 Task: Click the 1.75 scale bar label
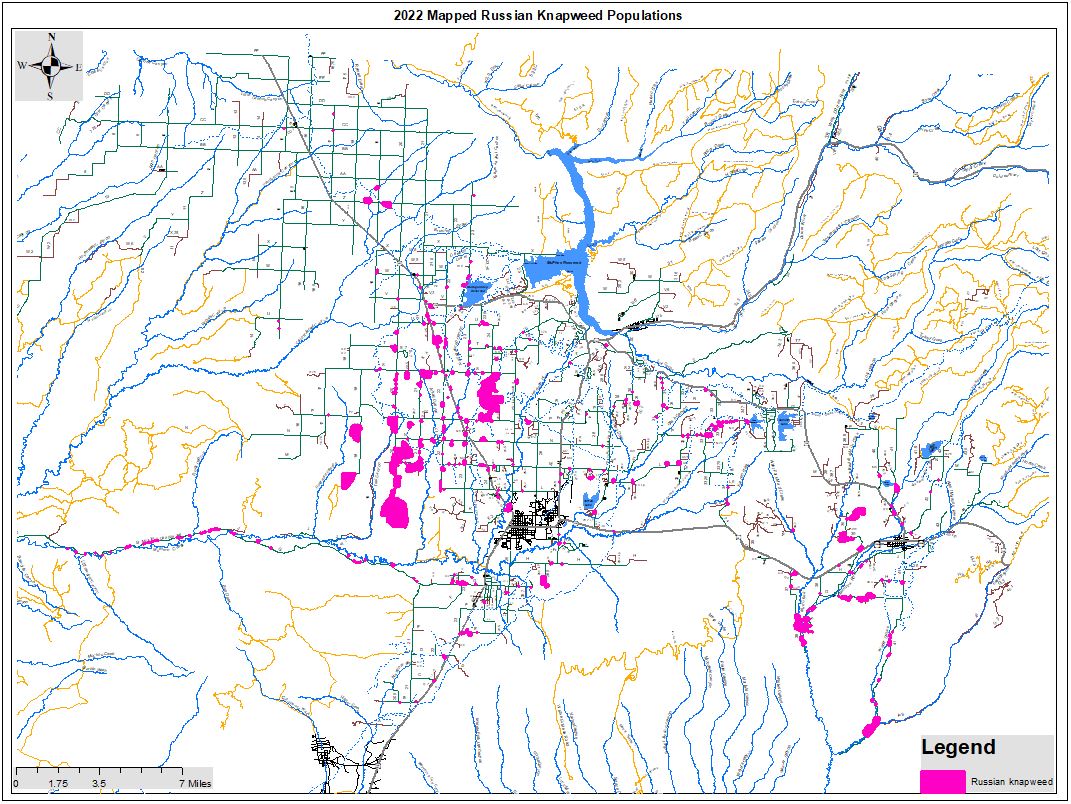(58, 784)
